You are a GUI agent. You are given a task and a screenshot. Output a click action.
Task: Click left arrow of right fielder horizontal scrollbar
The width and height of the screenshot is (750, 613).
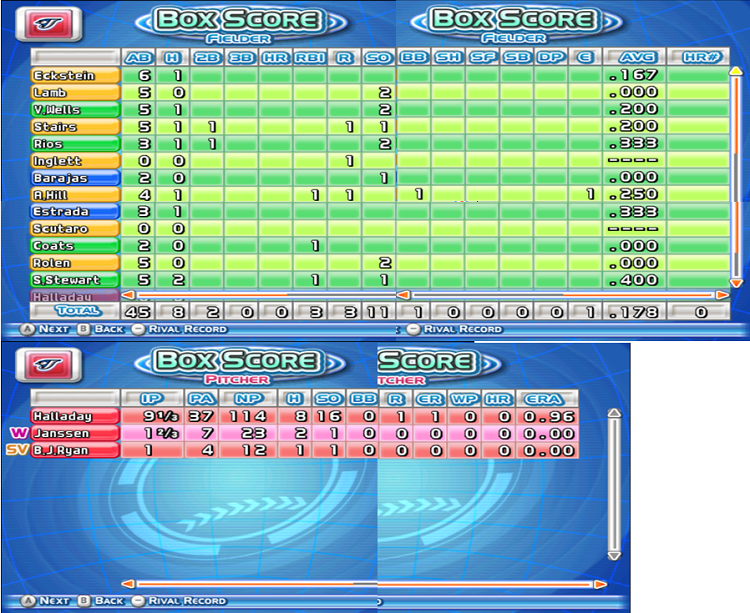click(404, 295)
